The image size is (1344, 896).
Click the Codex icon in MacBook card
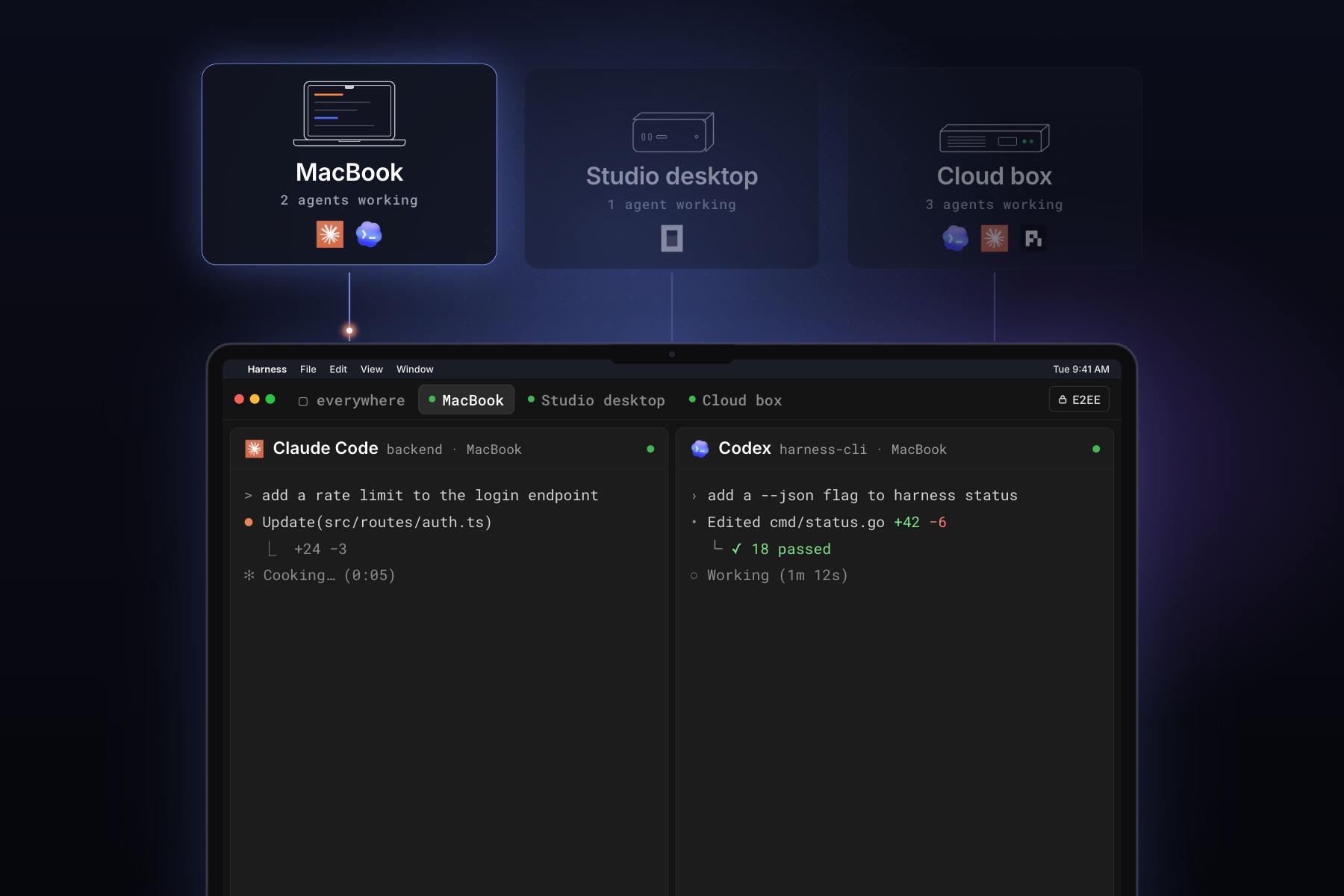click(369, 234)
